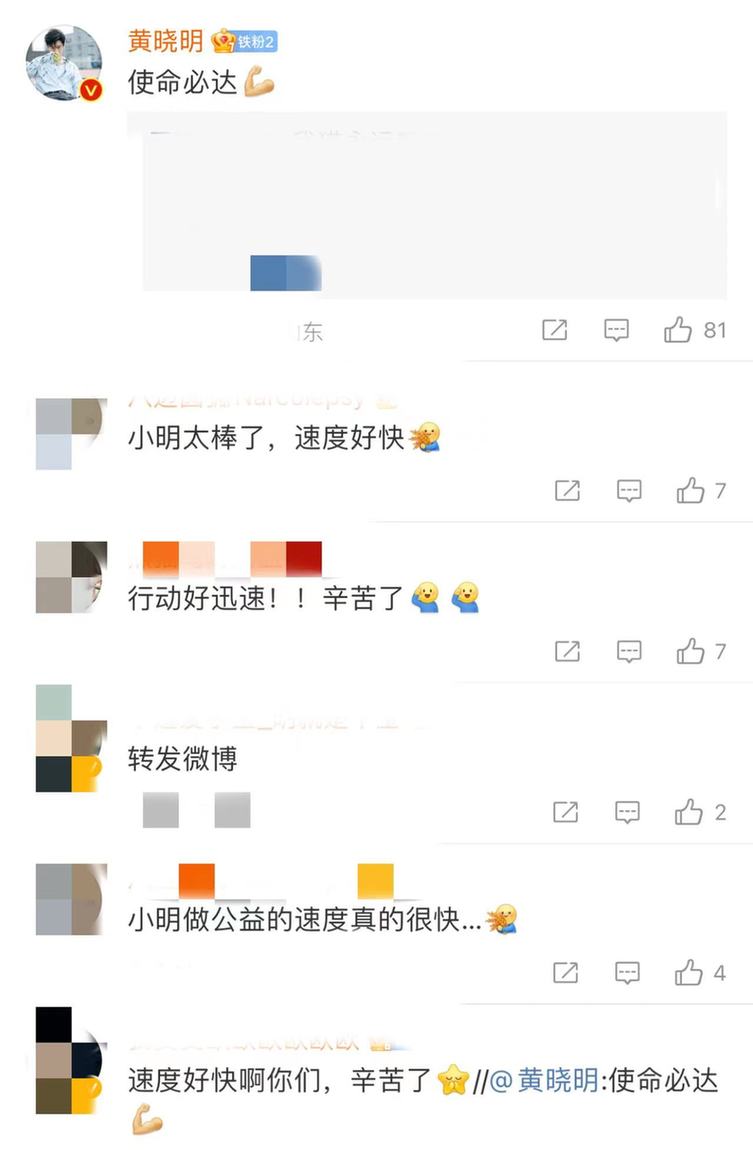Like the comment 小明太棒了，速度好快
This screenshot has width=753, height=1150.
690,490
